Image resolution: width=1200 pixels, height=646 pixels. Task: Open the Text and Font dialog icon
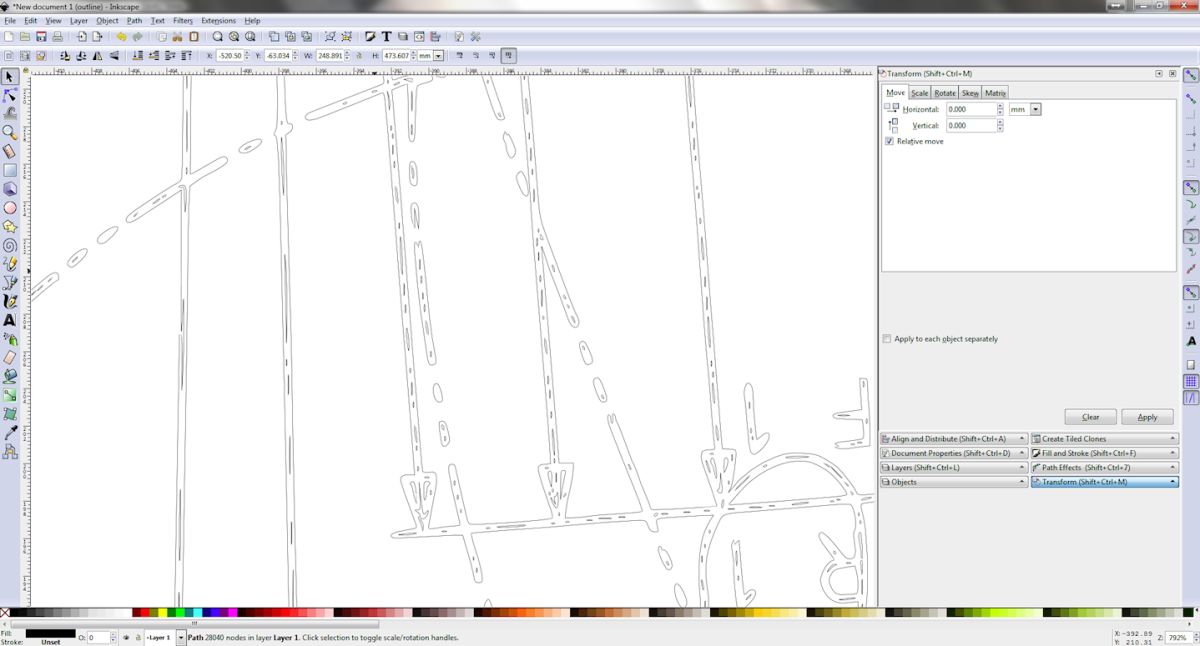386,37
